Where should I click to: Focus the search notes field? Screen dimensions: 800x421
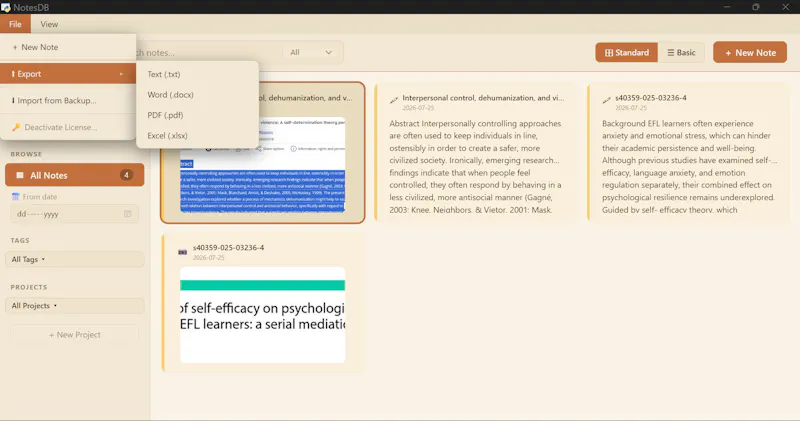click(207, 53)
